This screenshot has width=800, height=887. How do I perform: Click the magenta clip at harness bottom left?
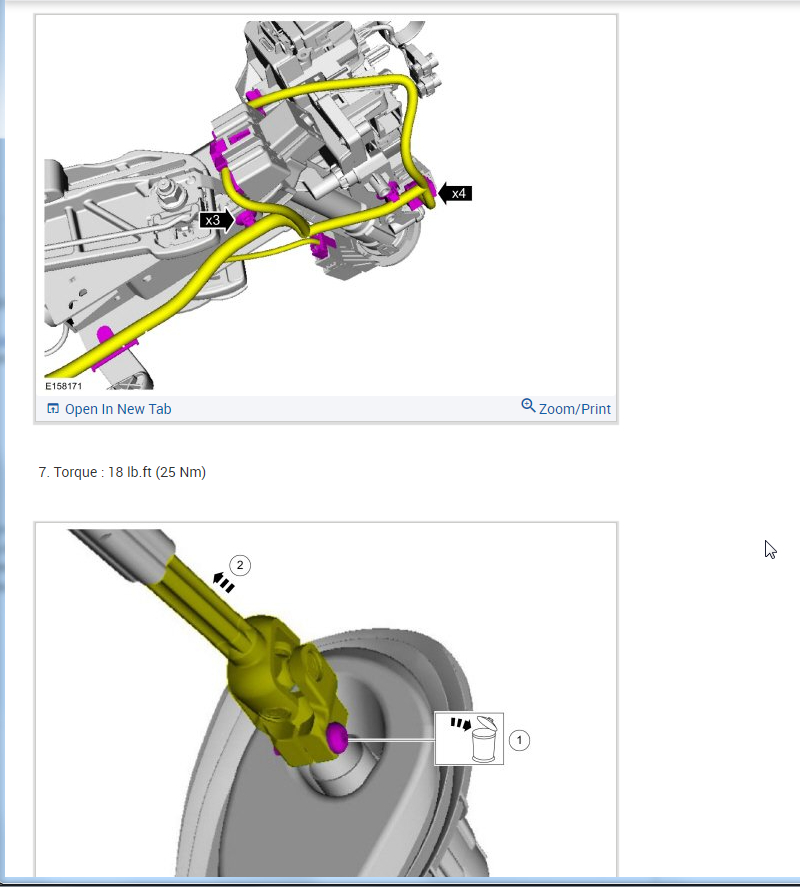click(113, 346)
